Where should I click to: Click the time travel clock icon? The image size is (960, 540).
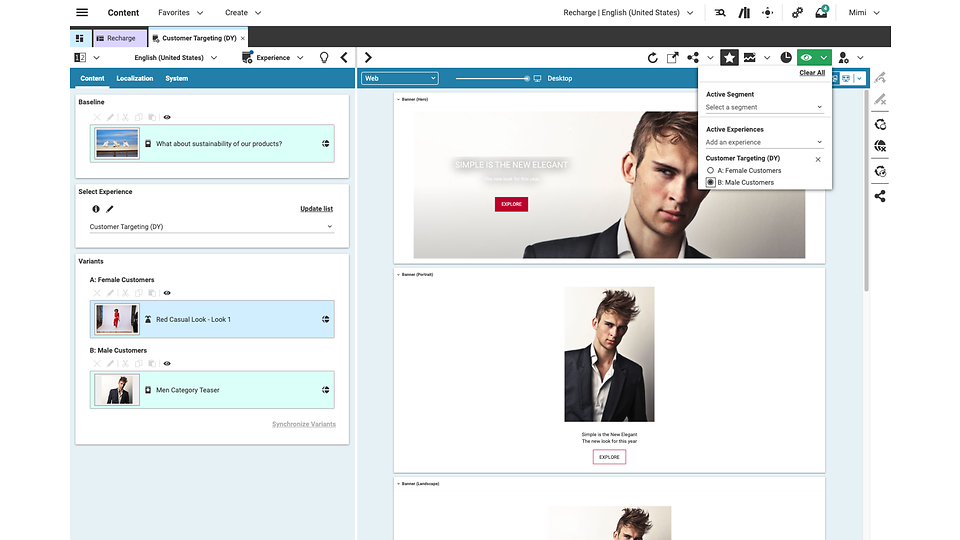(786, 58)
